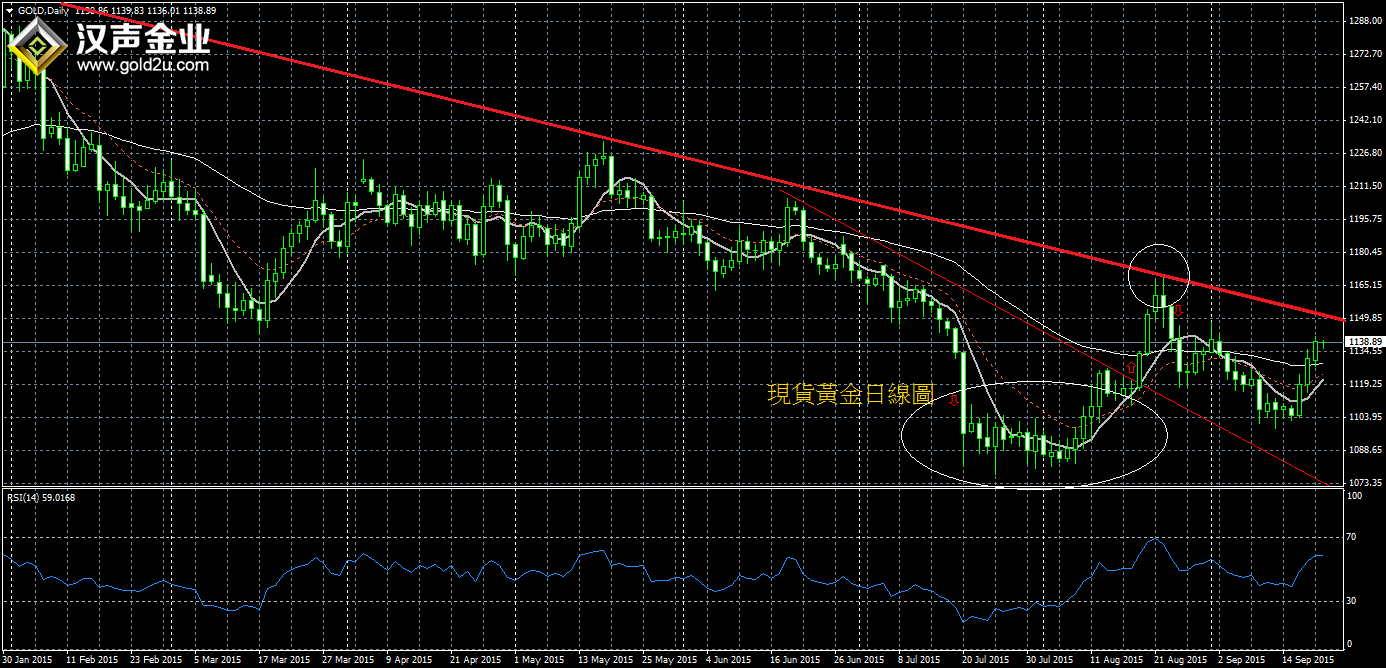Select the red down arrow near 20 Jul 2015

955,400
